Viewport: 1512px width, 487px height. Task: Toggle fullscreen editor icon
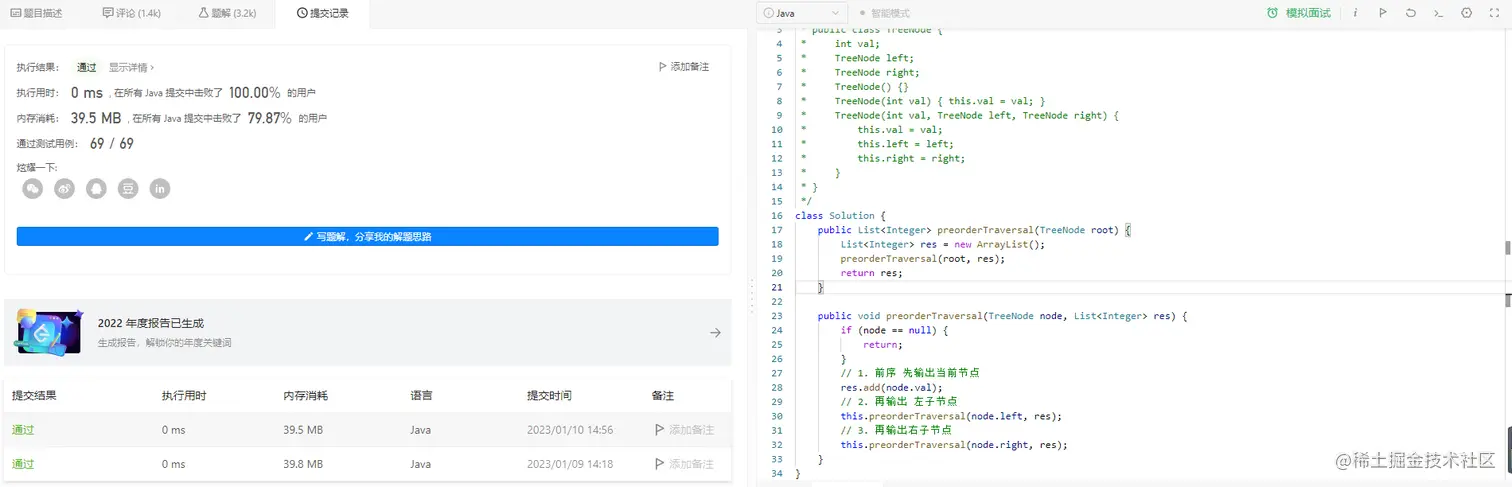tap(1495, 13)
